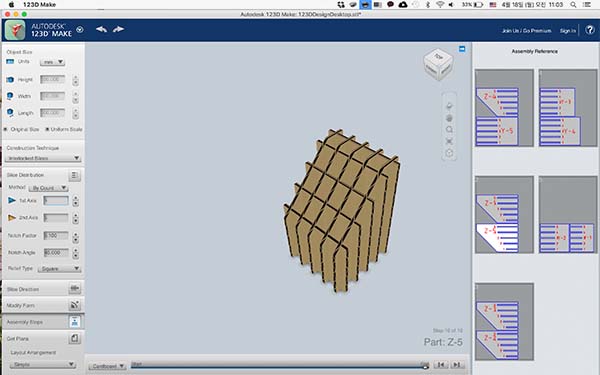
Task: Click the Assembly Steps icon button
Action: (x=74, y=322)
